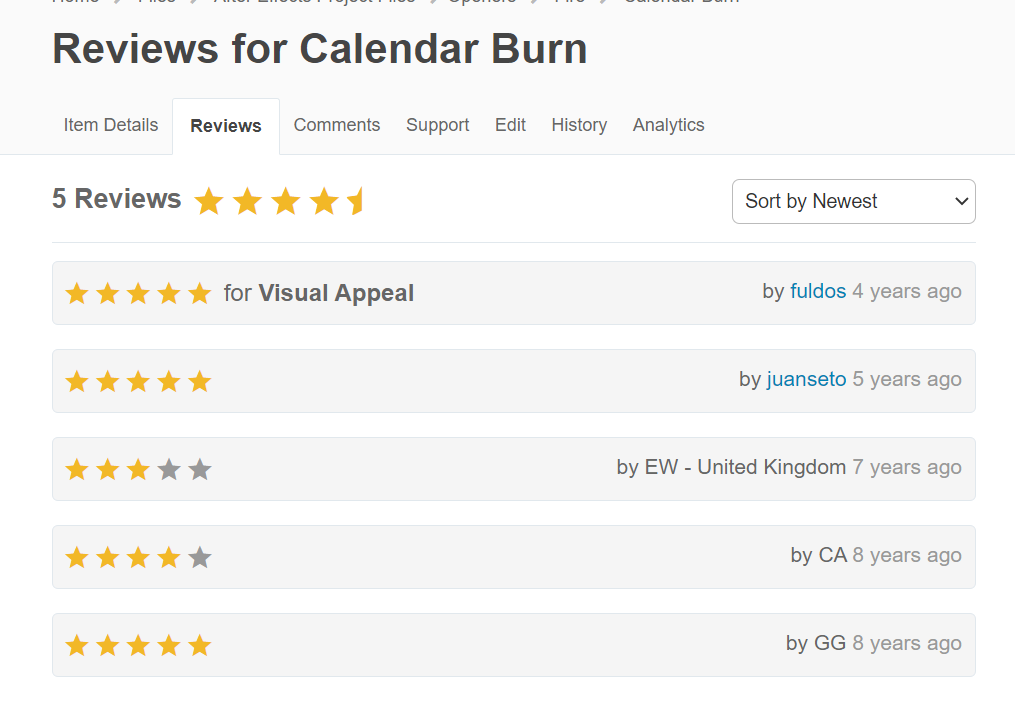Open the Support tab

pyautogui.click(x=438, y=125)
